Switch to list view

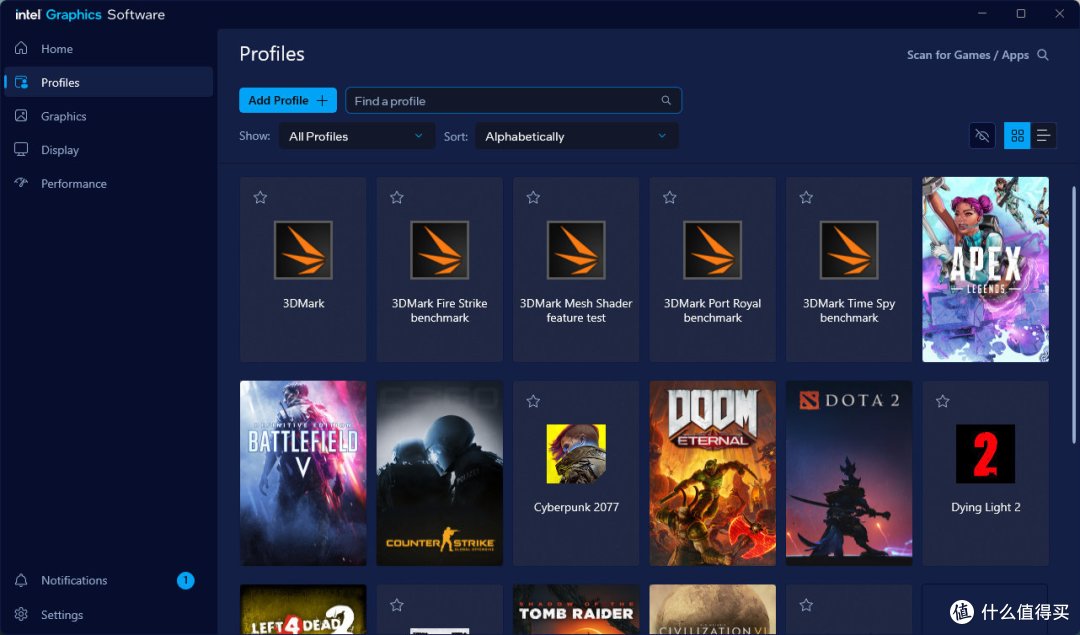click(x=1043, y=136)
